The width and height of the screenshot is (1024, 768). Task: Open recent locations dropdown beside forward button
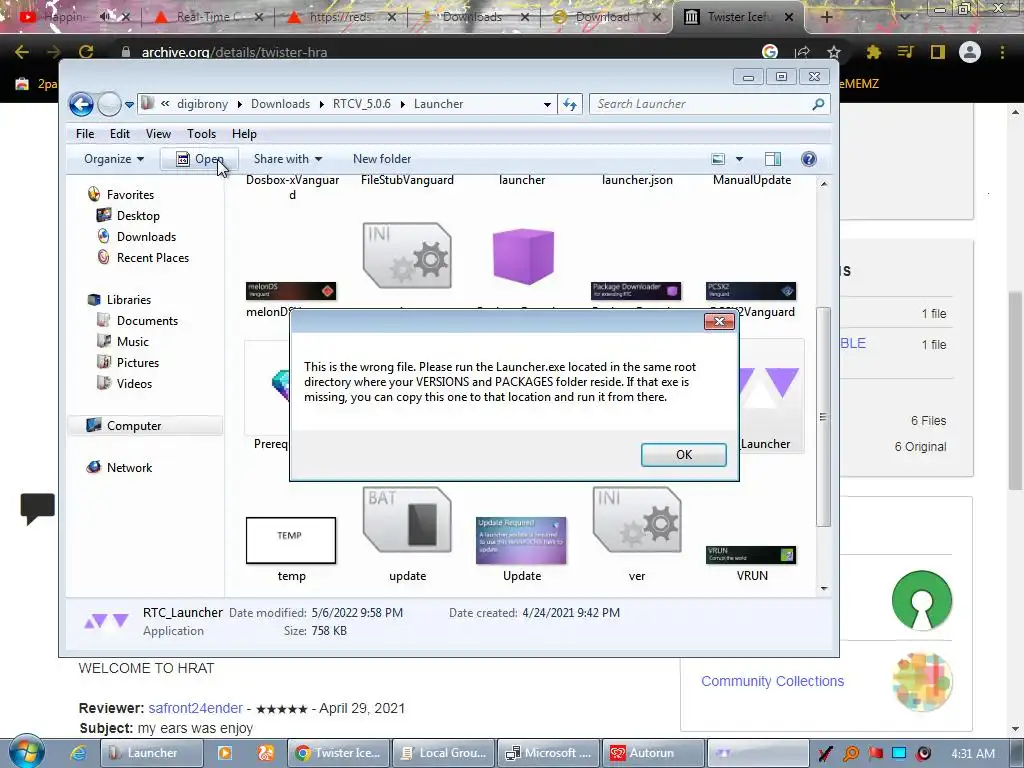click(129, 104)
